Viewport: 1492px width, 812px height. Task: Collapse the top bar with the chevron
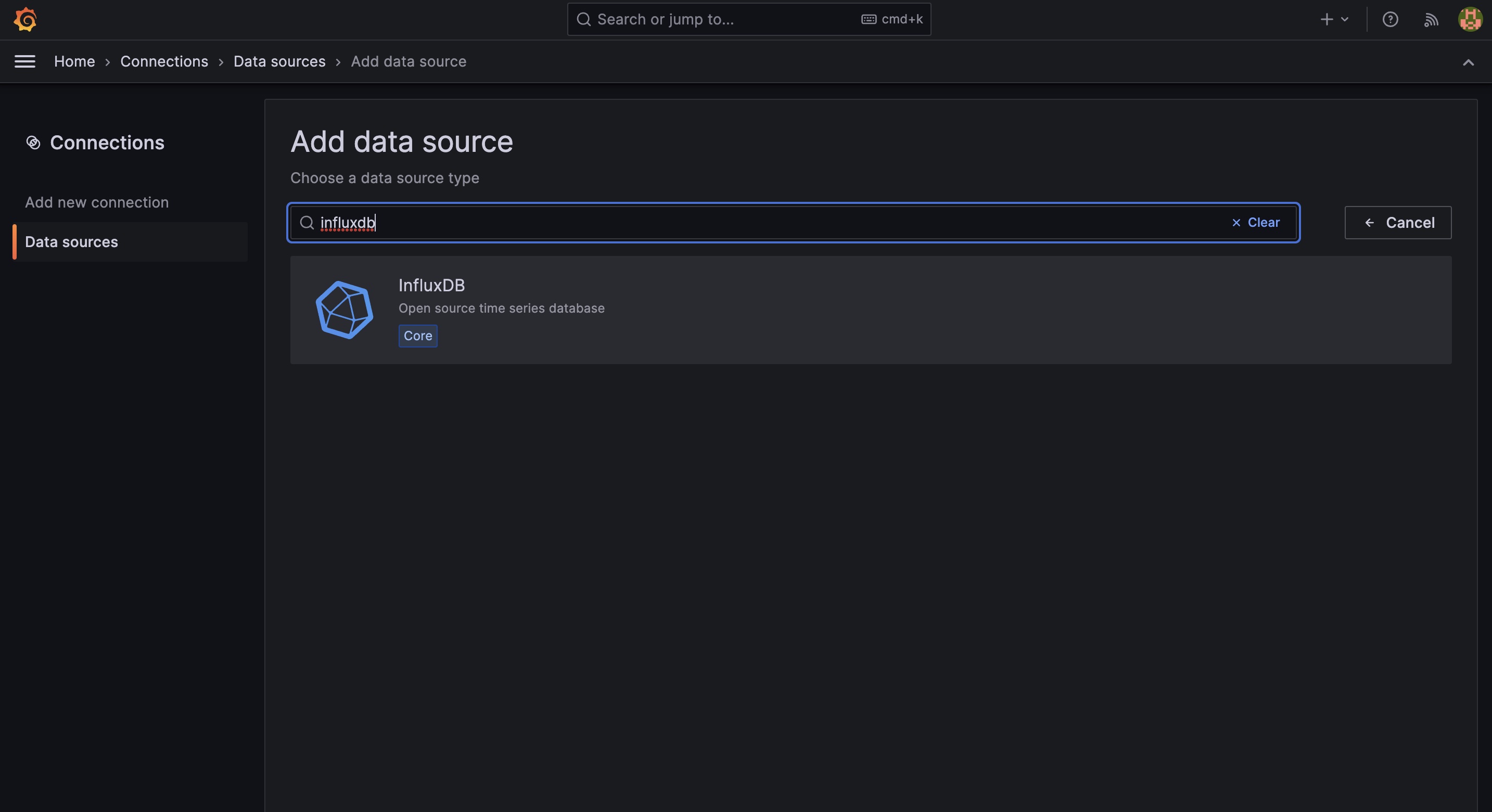[x=1468, y=62]
